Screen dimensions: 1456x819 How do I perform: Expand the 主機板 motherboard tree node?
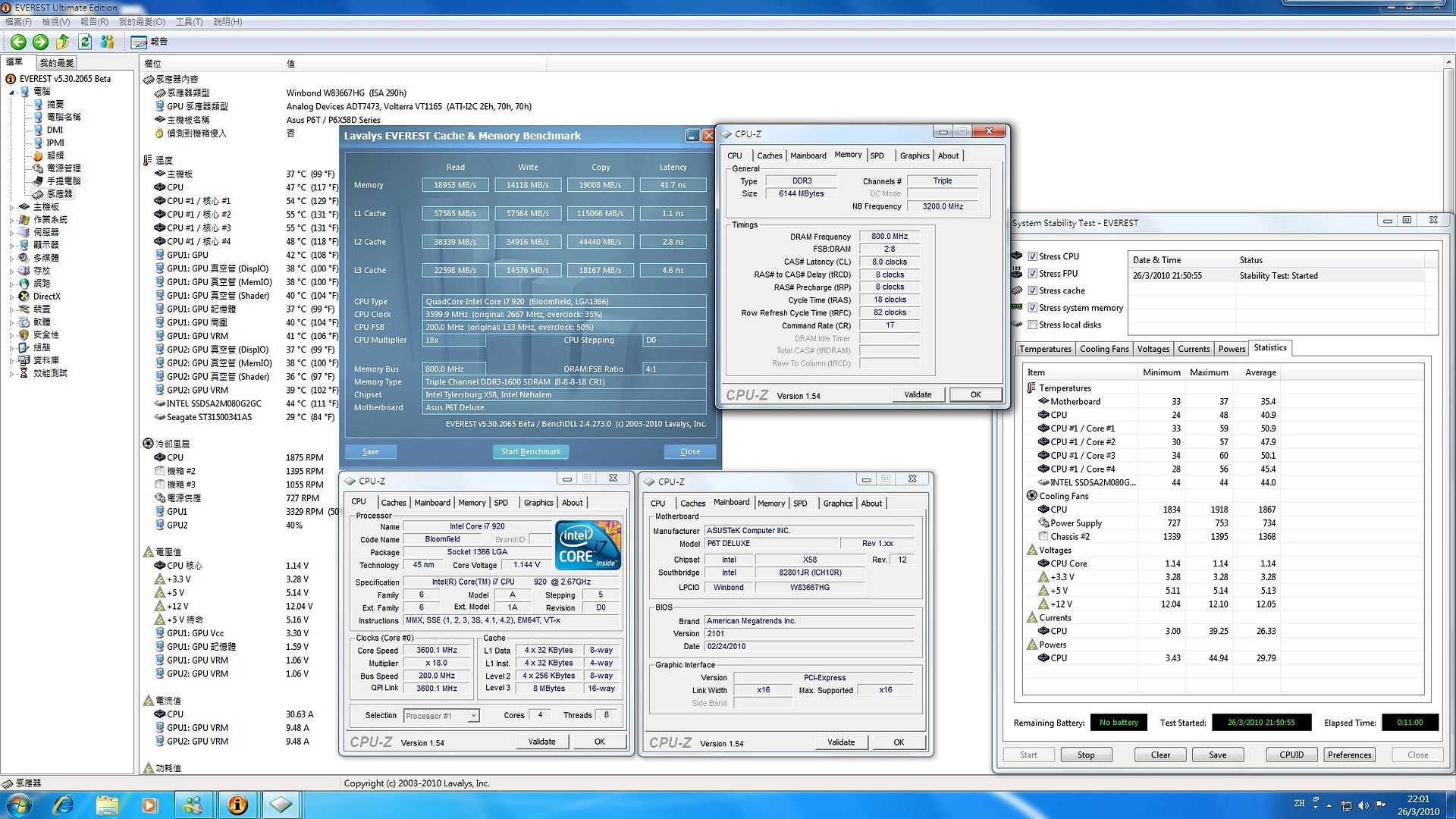pos(12,207)
